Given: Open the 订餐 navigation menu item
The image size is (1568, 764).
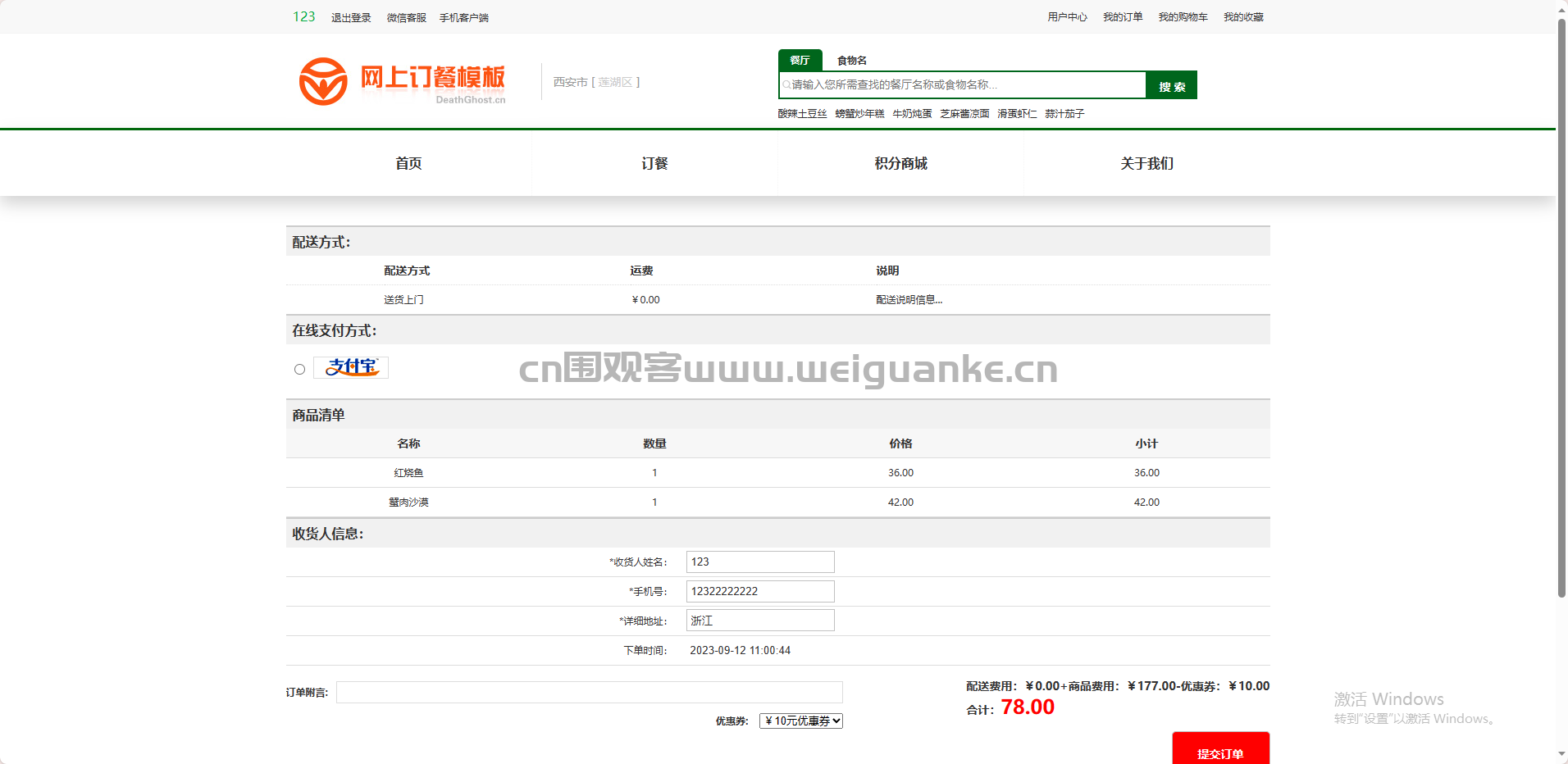Looking at the screenshot, I should (x=654, y=163).
